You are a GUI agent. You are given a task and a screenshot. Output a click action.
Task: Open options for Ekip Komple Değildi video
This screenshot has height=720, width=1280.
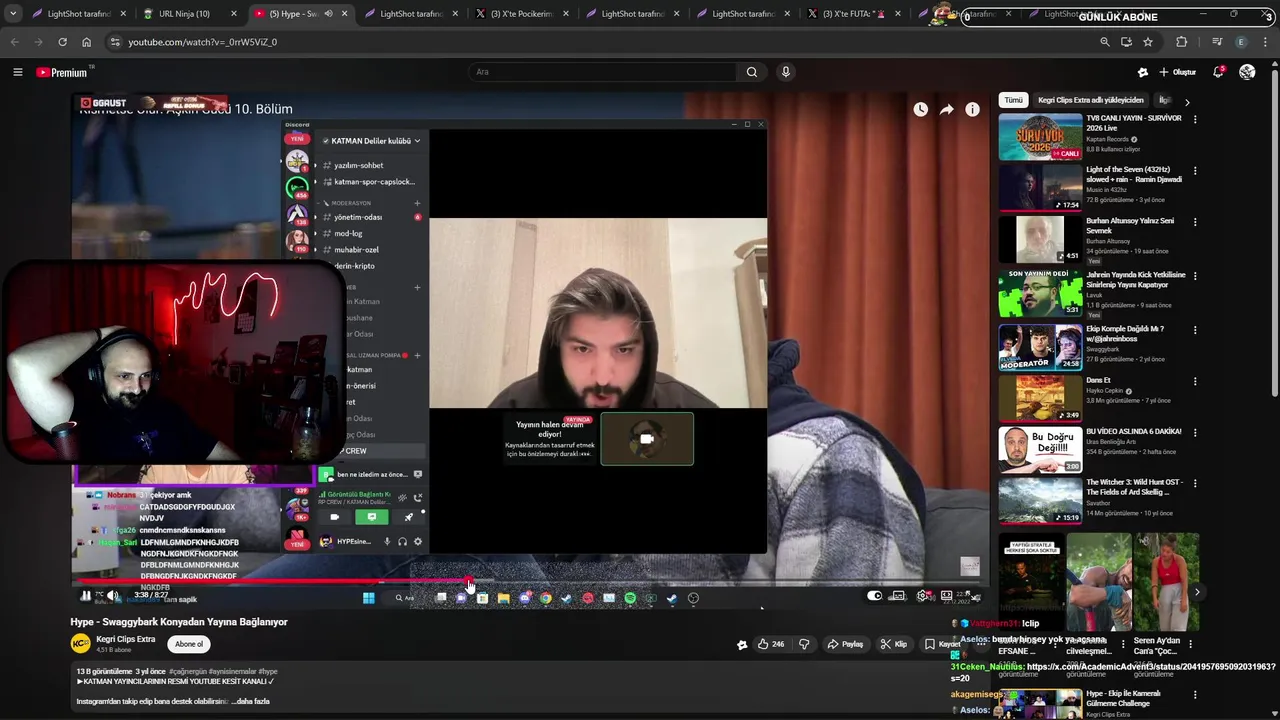click(1194, 330)
